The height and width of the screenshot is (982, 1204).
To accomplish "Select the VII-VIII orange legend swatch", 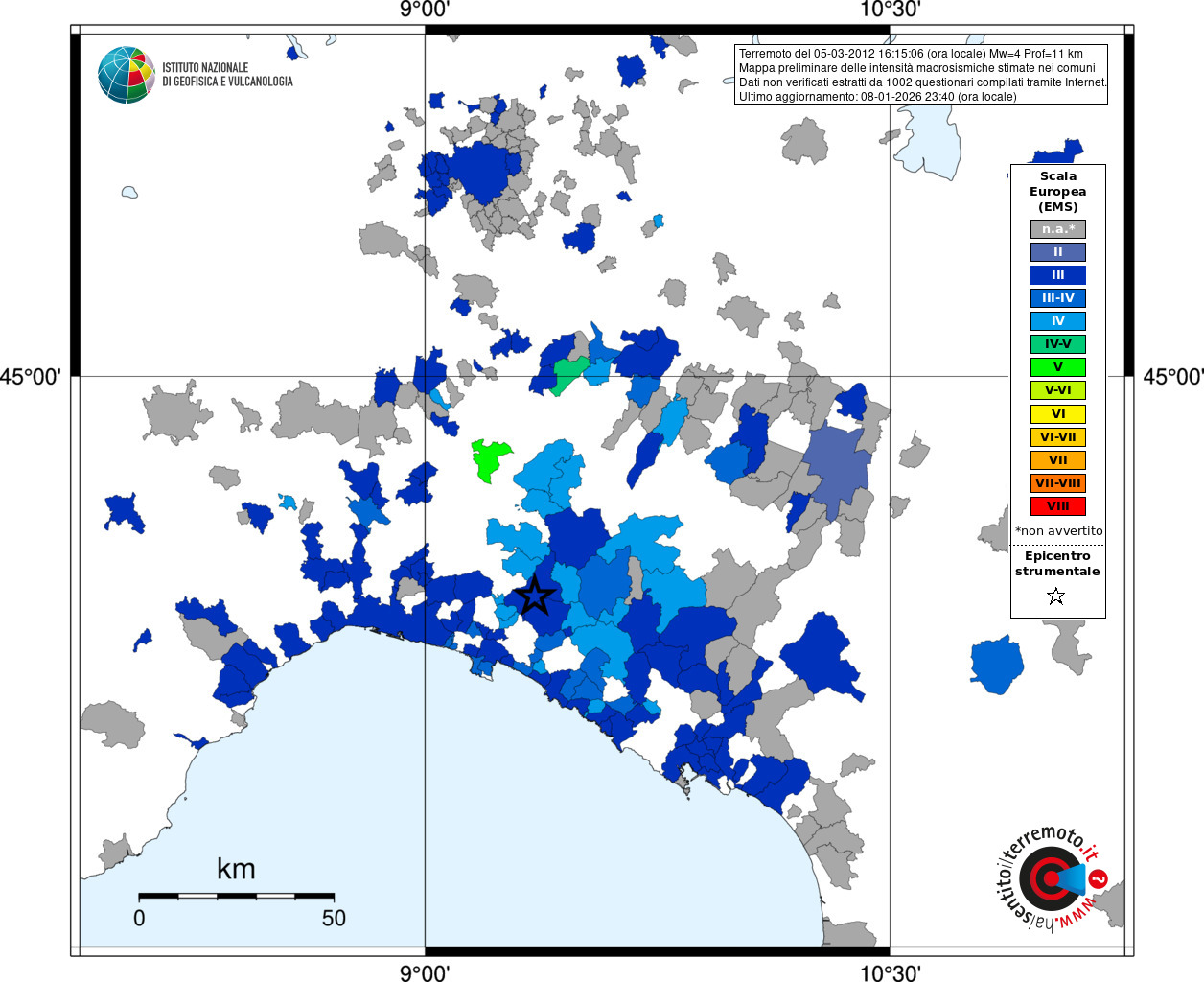I will 1058,483.
